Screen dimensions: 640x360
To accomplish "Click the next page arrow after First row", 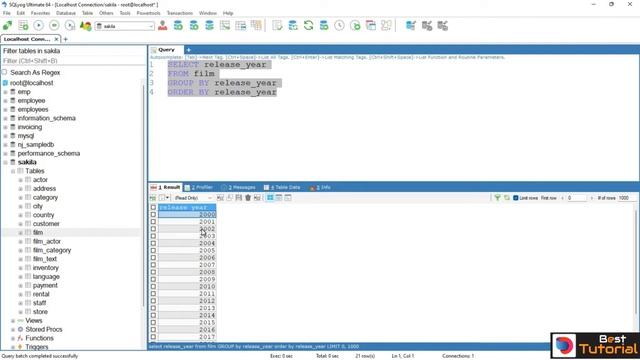I will point(591,198).
